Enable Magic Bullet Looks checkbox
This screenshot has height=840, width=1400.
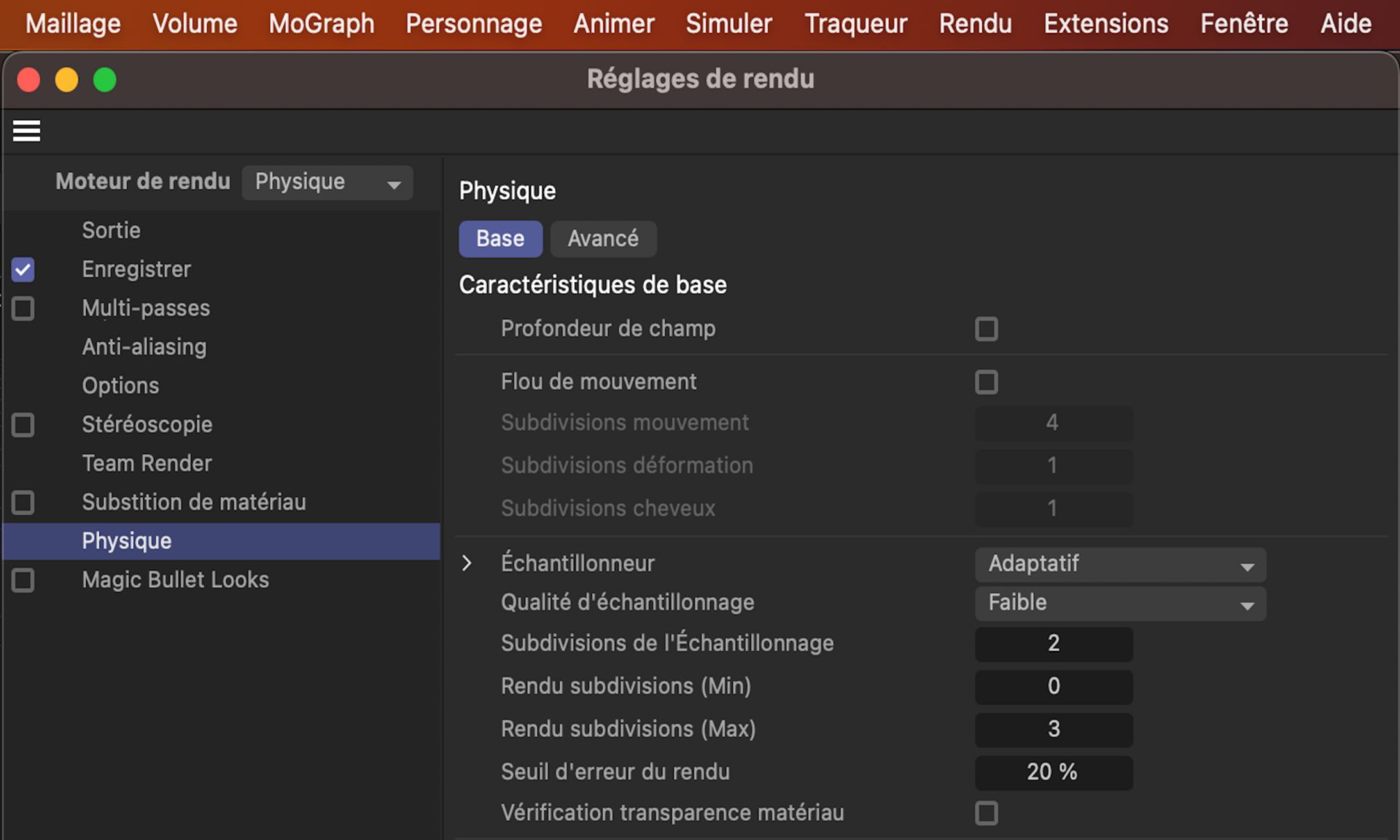point(23,580)
